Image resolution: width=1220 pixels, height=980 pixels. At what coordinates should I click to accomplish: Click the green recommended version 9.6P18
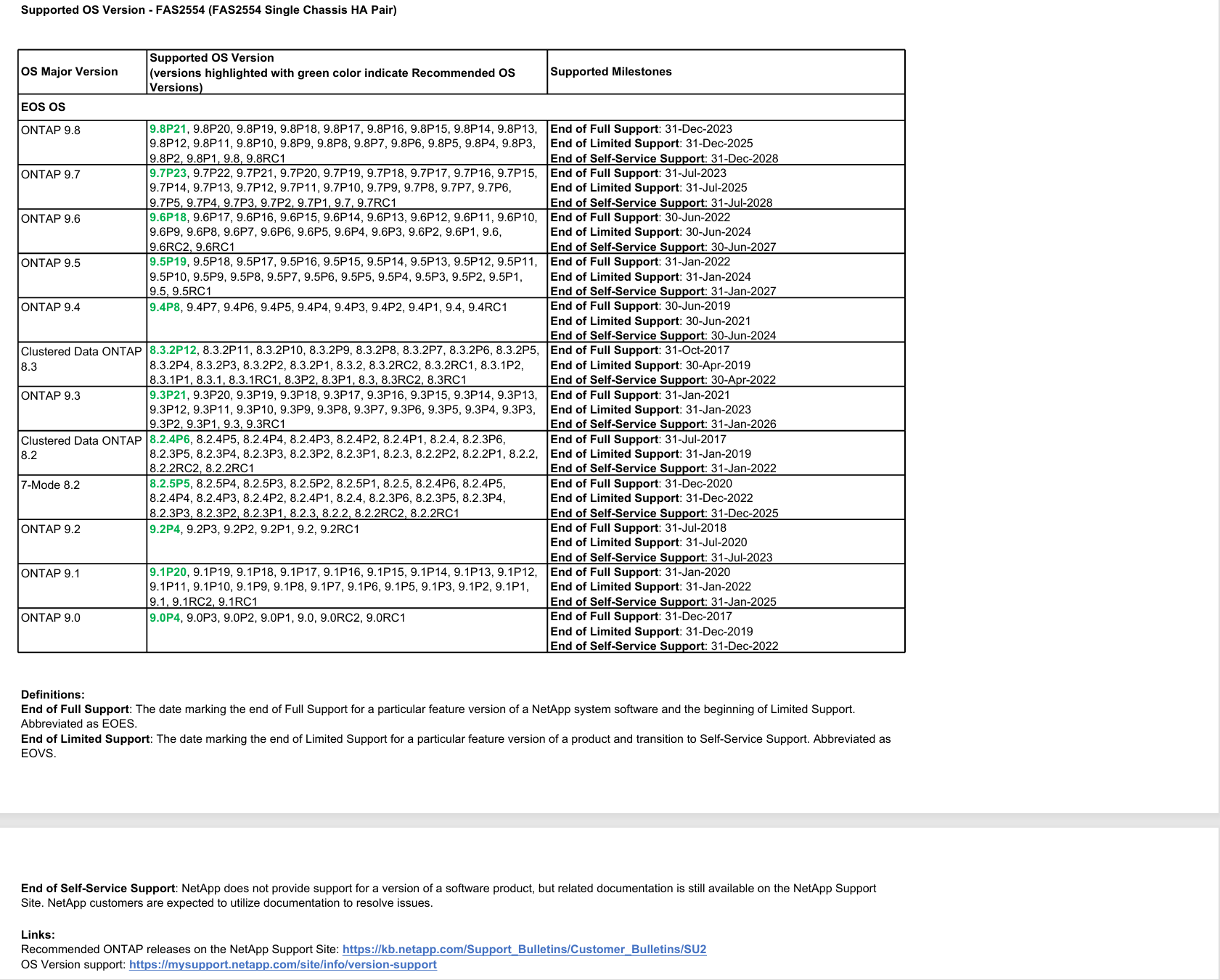coord(168,217)
